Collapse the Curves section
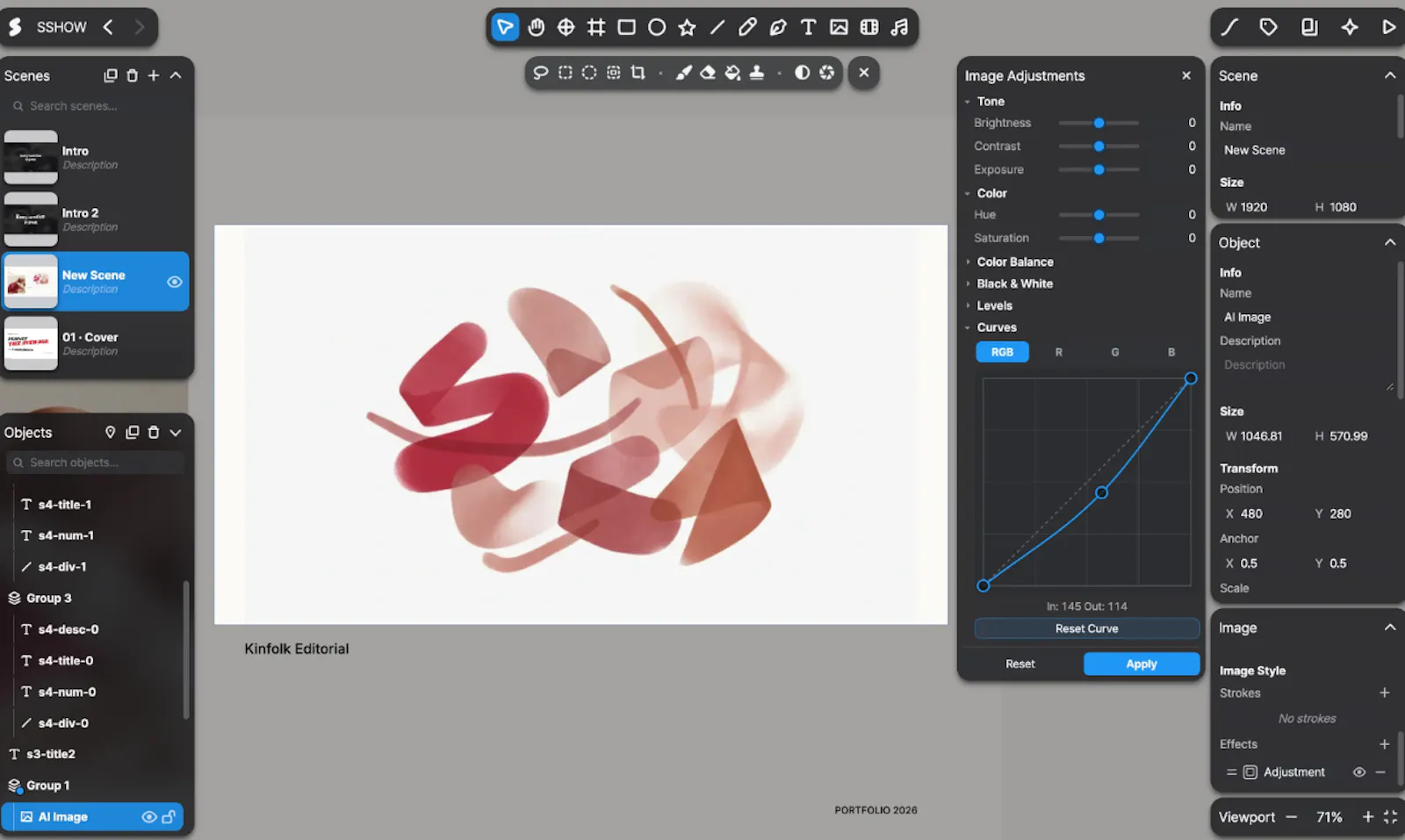The image size is (1405, 840). point(968,327)
